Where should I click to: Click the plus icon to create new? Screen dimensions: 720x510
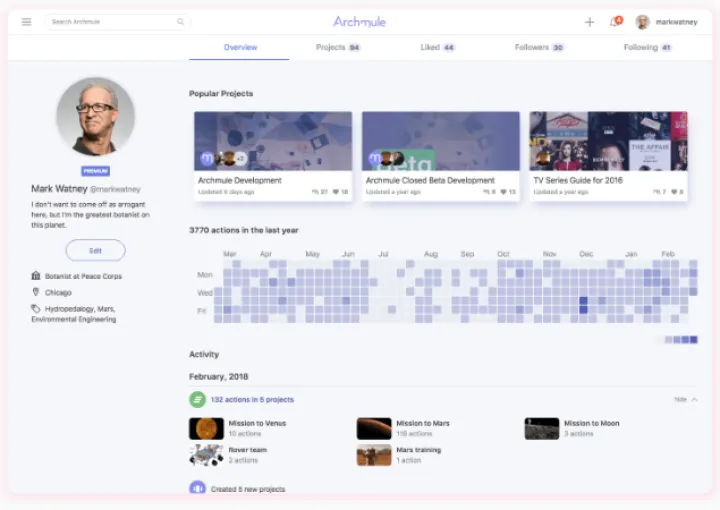click(589, 22)
